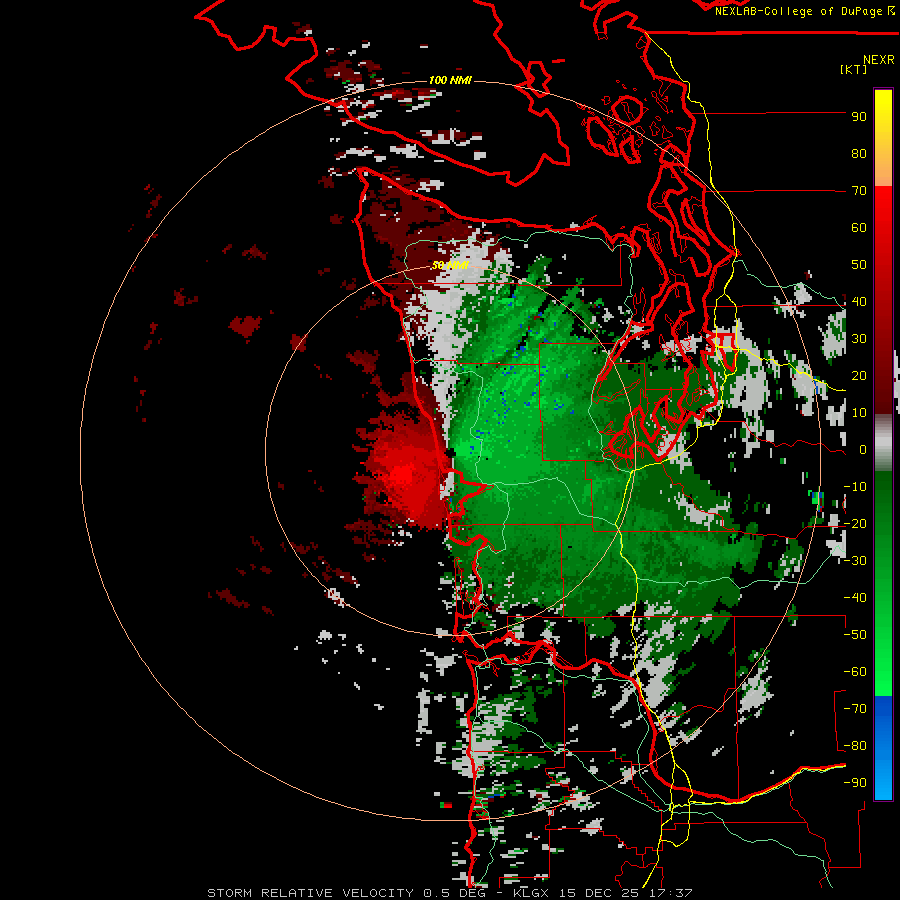Click the blue bottom segment of color bar
900x900 pixels.
coord(883,748)
